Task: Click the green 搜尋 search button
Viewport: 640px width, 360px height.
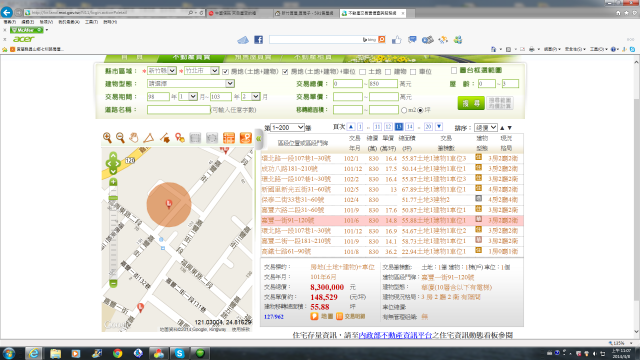Action: click(471, 103)
